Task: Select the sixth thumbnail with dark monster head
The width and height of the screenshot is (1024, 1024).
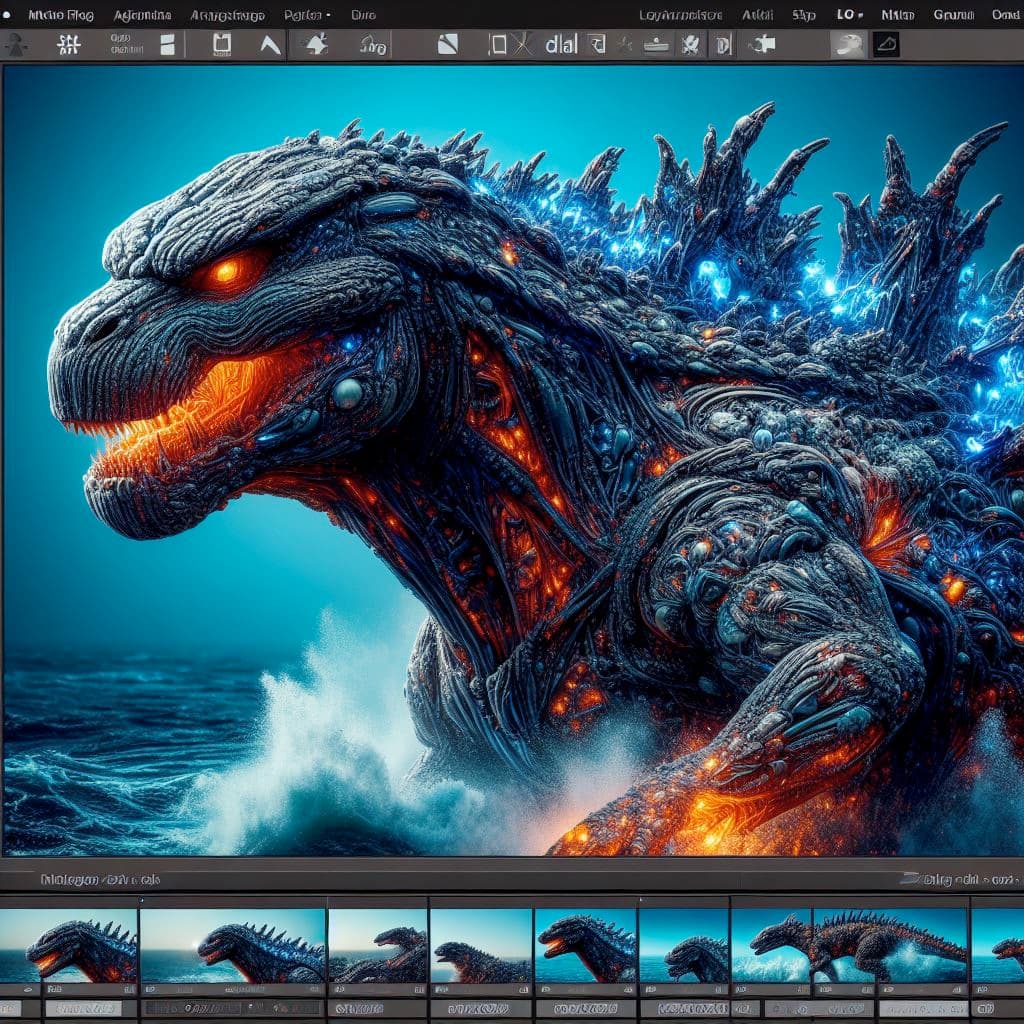Action: [x=683, y=946]
